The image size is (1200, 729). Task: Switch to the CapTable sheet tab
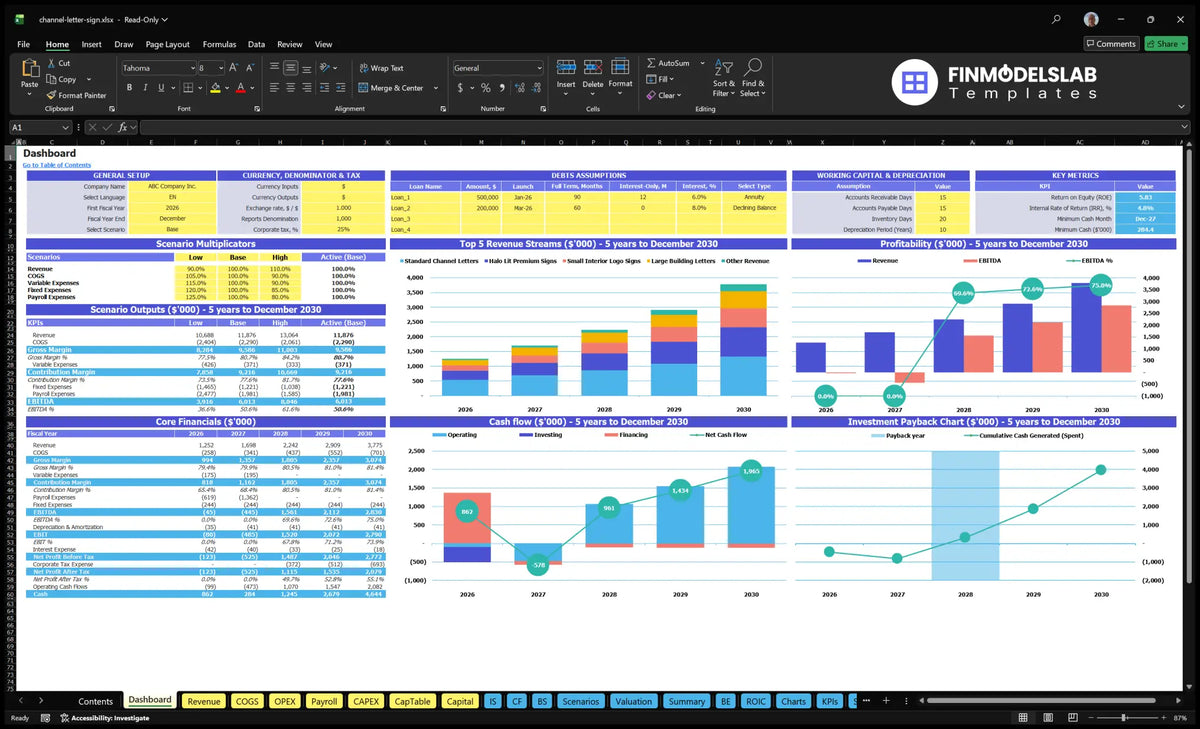tap(412, 701)
